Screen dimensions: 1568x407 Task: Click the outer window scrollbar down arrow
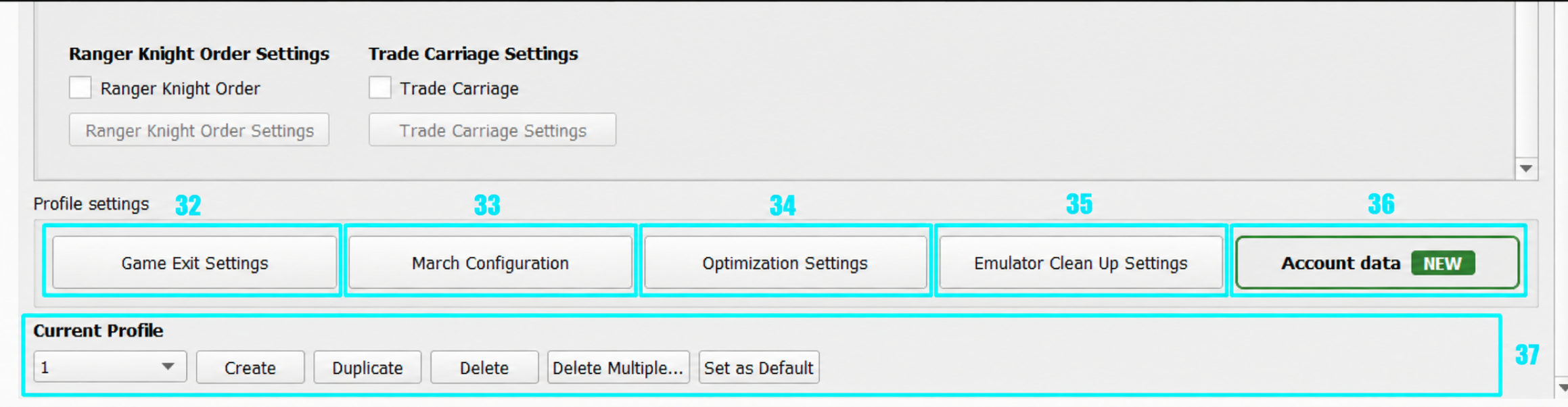click(1563, 387)
